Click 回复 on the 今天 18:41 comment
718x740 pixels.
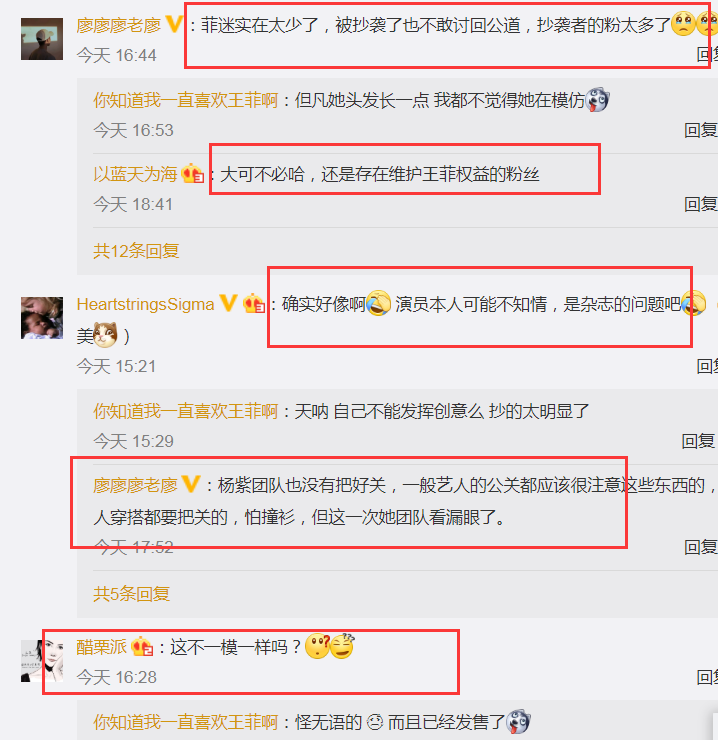(701, 204)
